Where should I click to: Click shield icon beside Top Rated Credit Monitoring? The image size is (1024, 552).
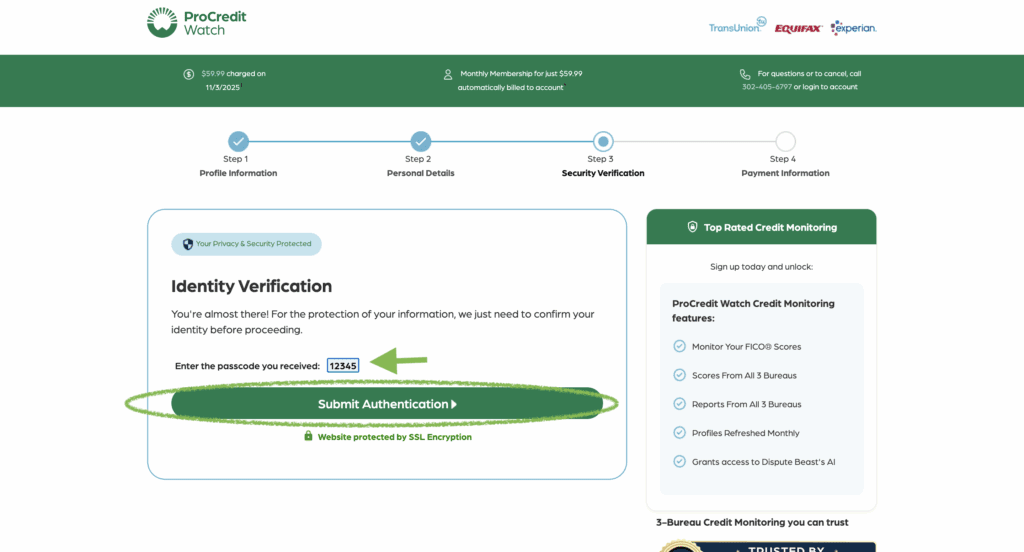tap(692, 227)
